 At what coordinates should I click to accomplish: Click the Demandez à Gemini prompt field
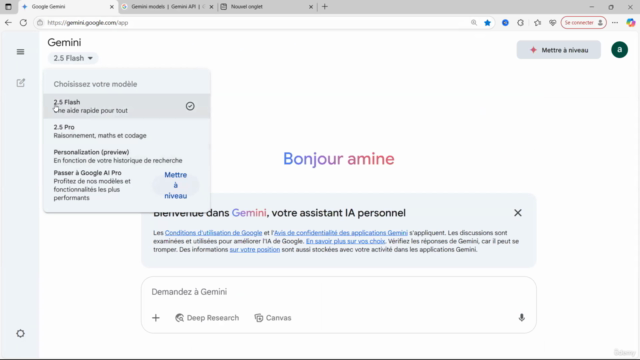[338, 291]
